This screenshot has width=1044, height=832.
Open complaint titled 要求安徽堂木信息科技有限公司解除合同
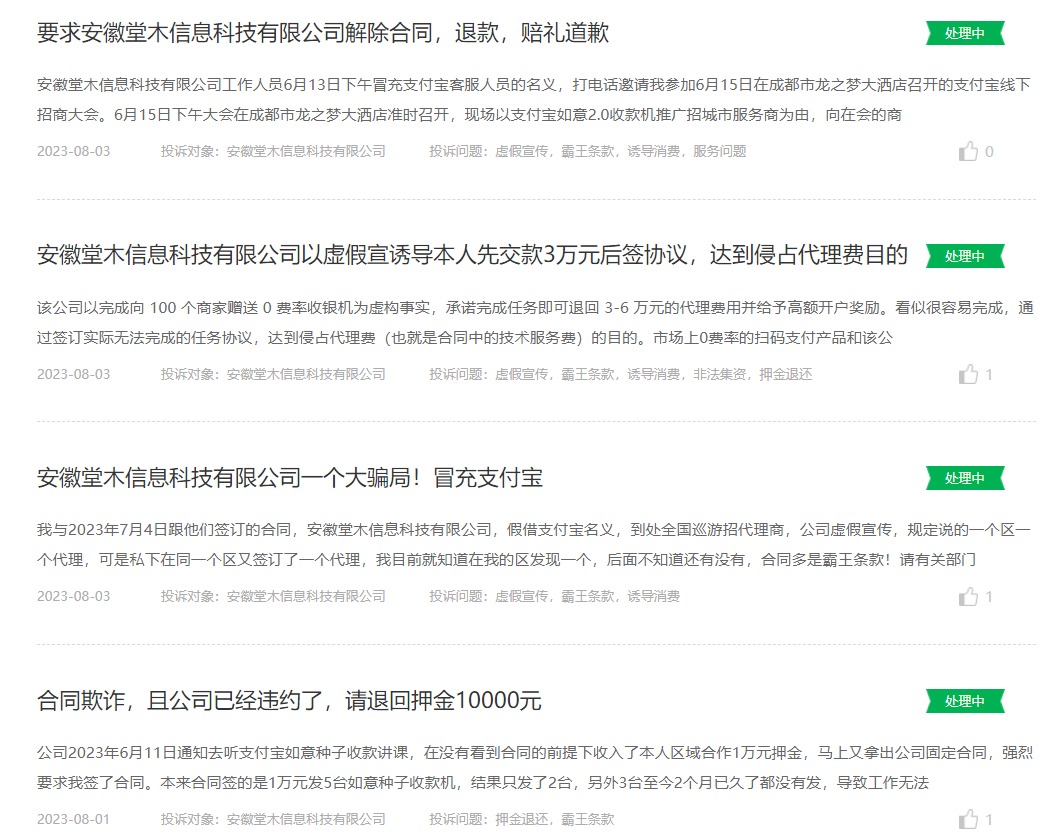323,33
